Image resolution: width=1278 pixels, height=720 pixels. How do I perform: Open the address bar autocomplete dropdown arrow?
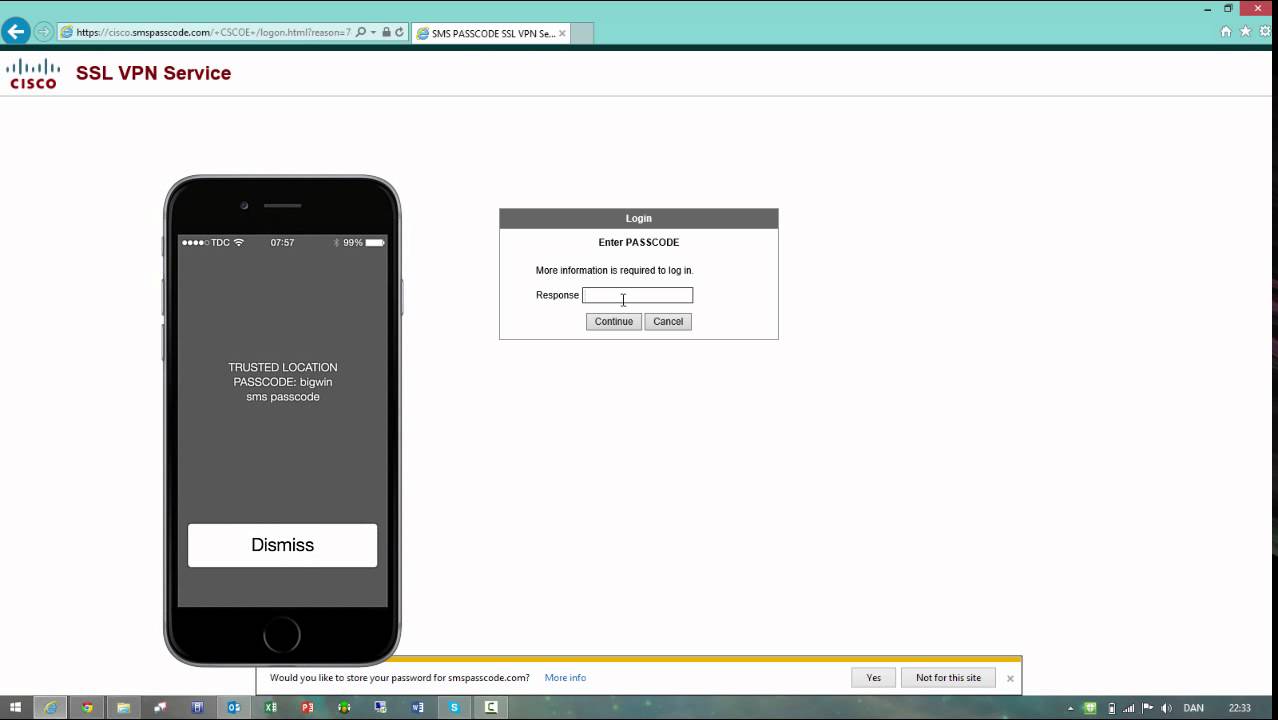click(x=373, y=32)
